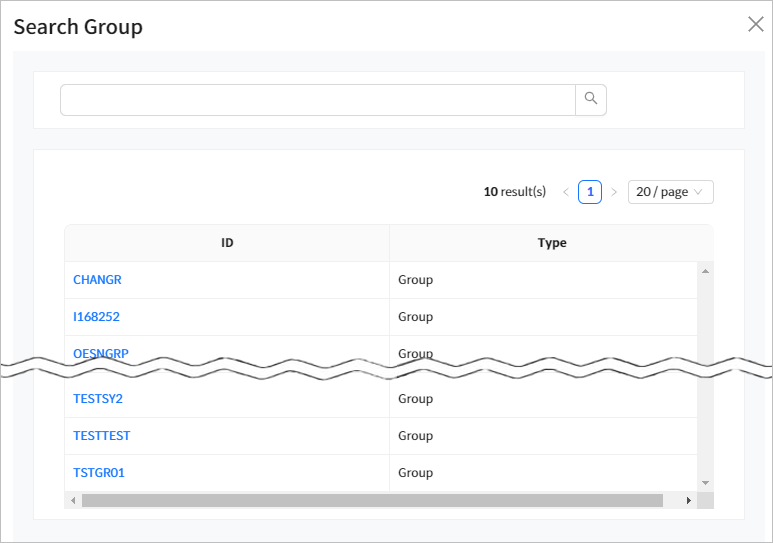Close the Search Group dialog

pyautogui.click(x=755, y=25)
